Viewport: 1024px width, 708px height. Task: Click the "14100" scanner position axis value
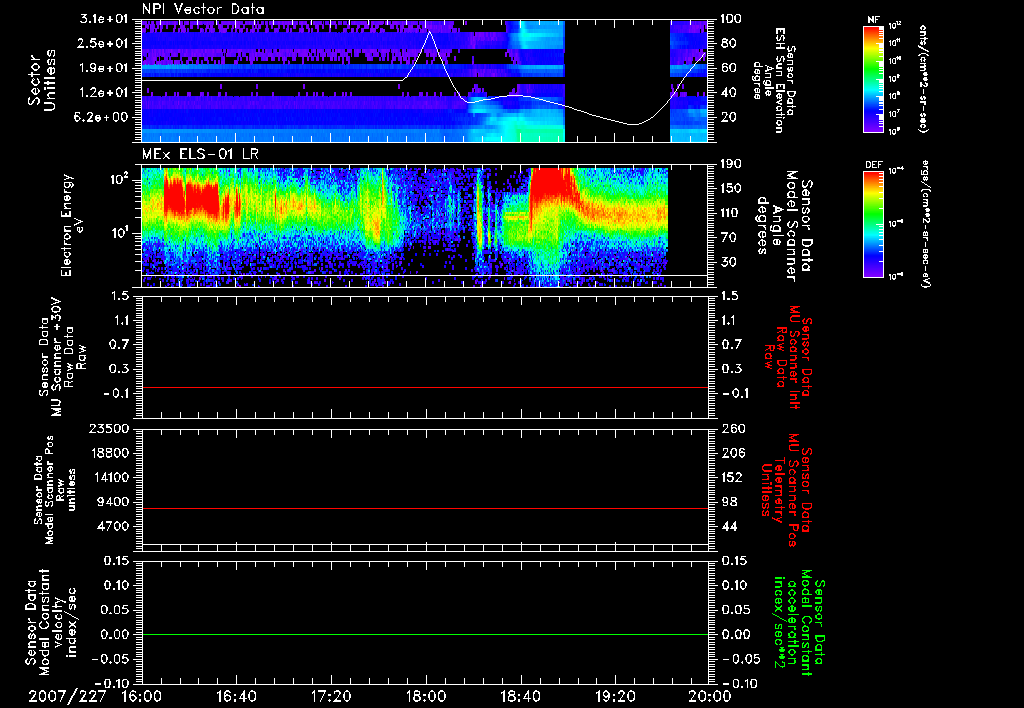(109, 477)
